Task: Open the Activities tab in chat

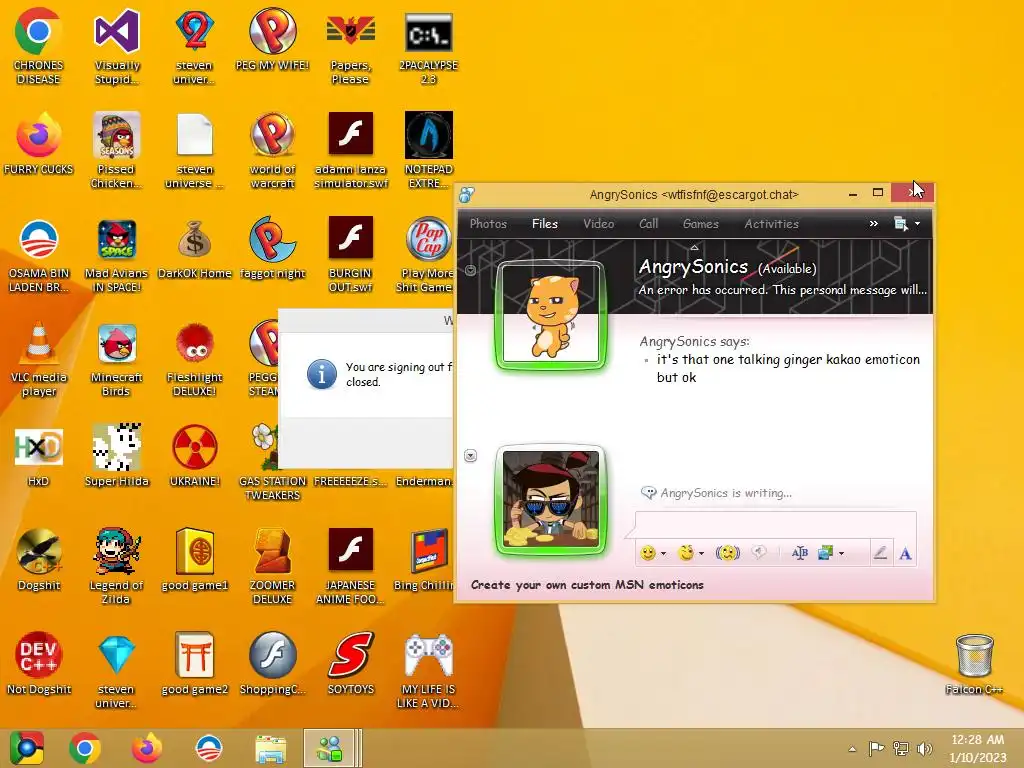Action: (x=771, y=223)
